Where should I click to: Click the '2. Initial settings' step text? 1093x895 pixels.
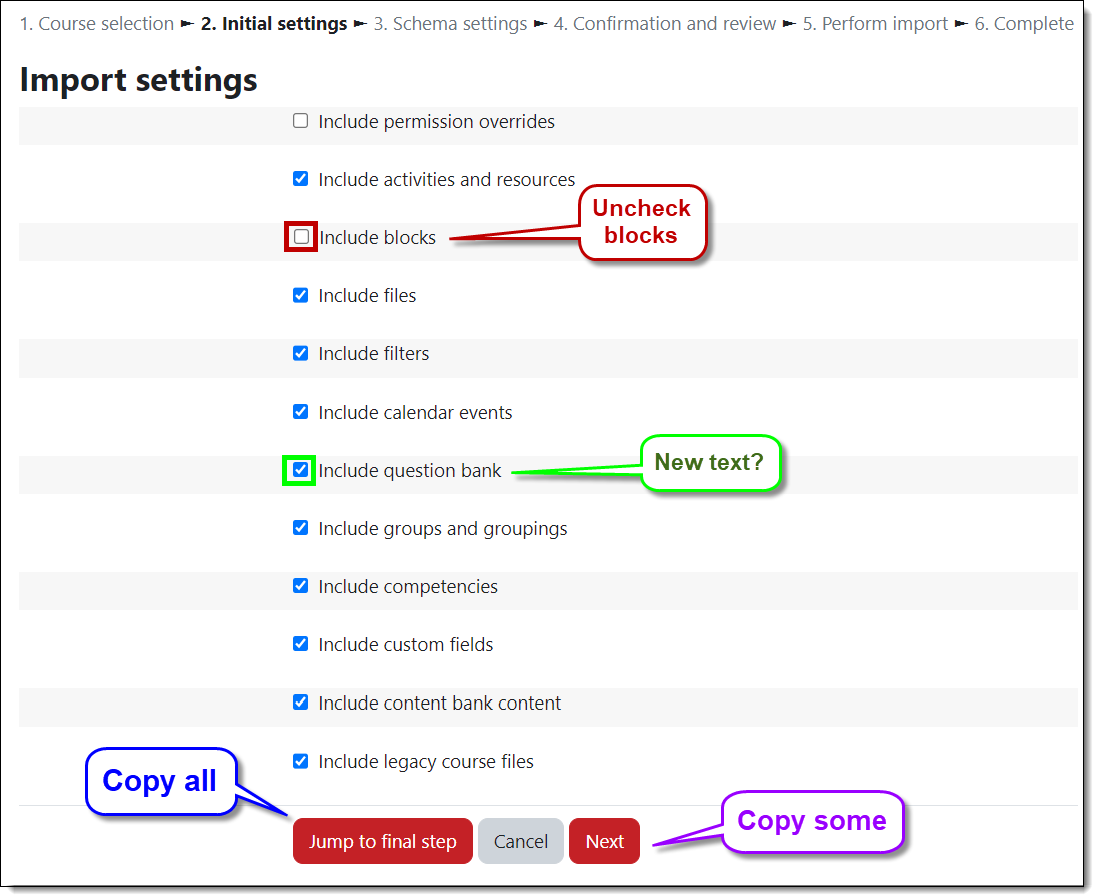point(274,24)
